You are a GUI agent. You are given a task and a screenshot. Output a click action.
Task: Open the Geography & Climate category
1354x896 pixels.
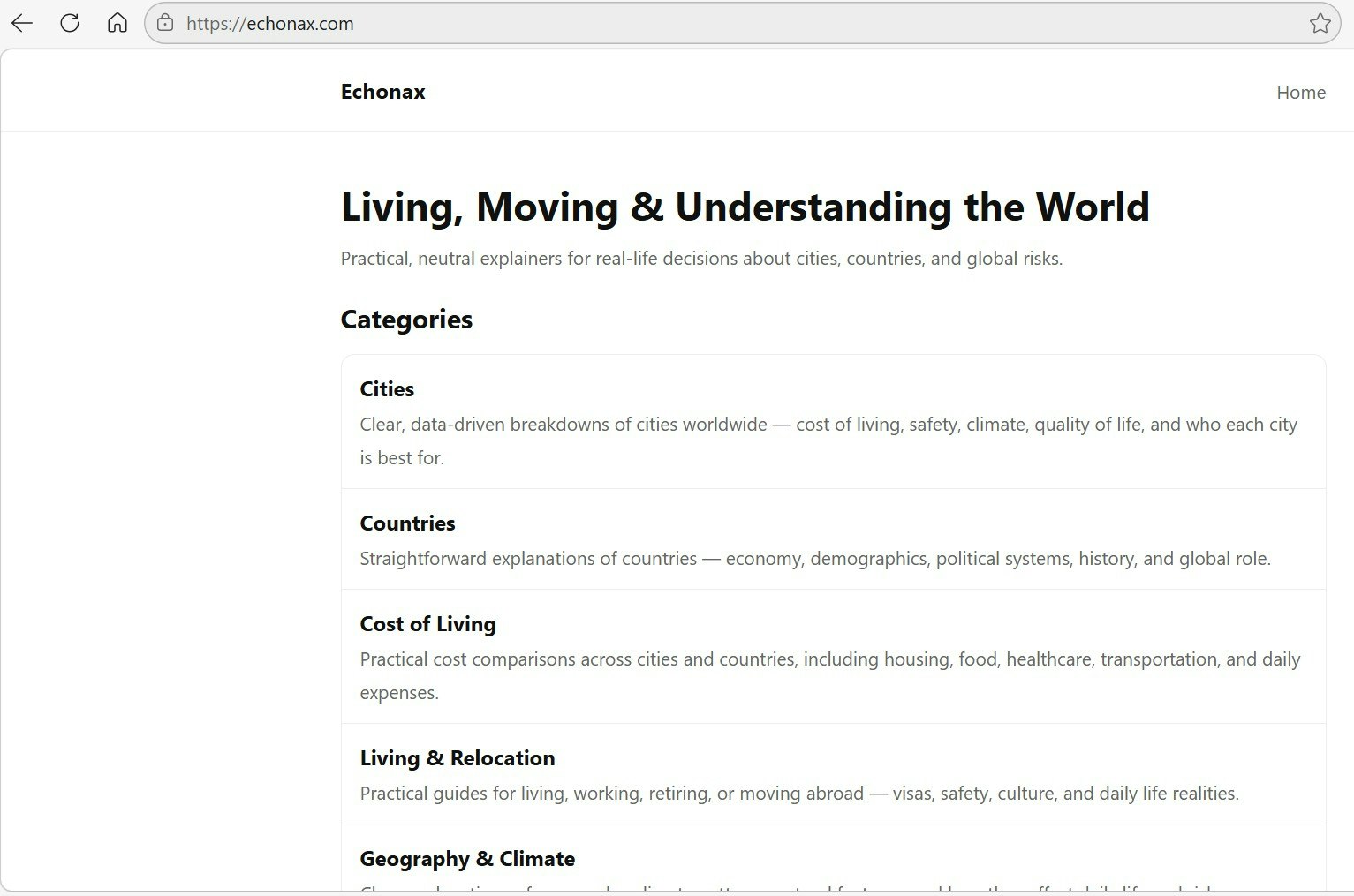coord(467,859)
